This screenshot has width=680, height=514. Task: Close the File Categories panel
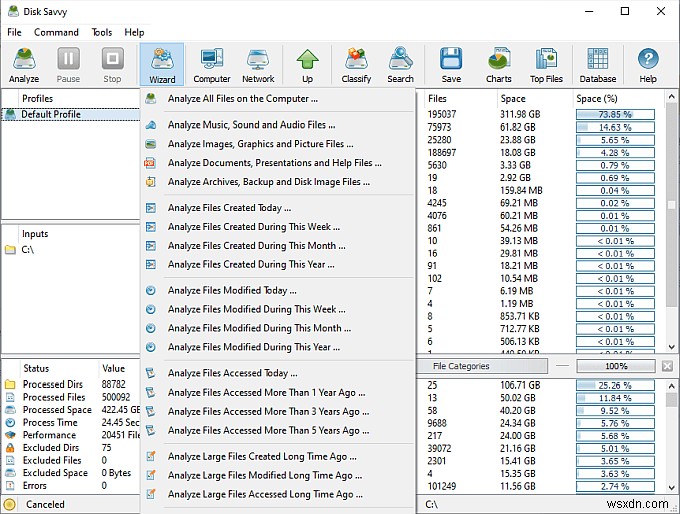[x=667, y=367]
